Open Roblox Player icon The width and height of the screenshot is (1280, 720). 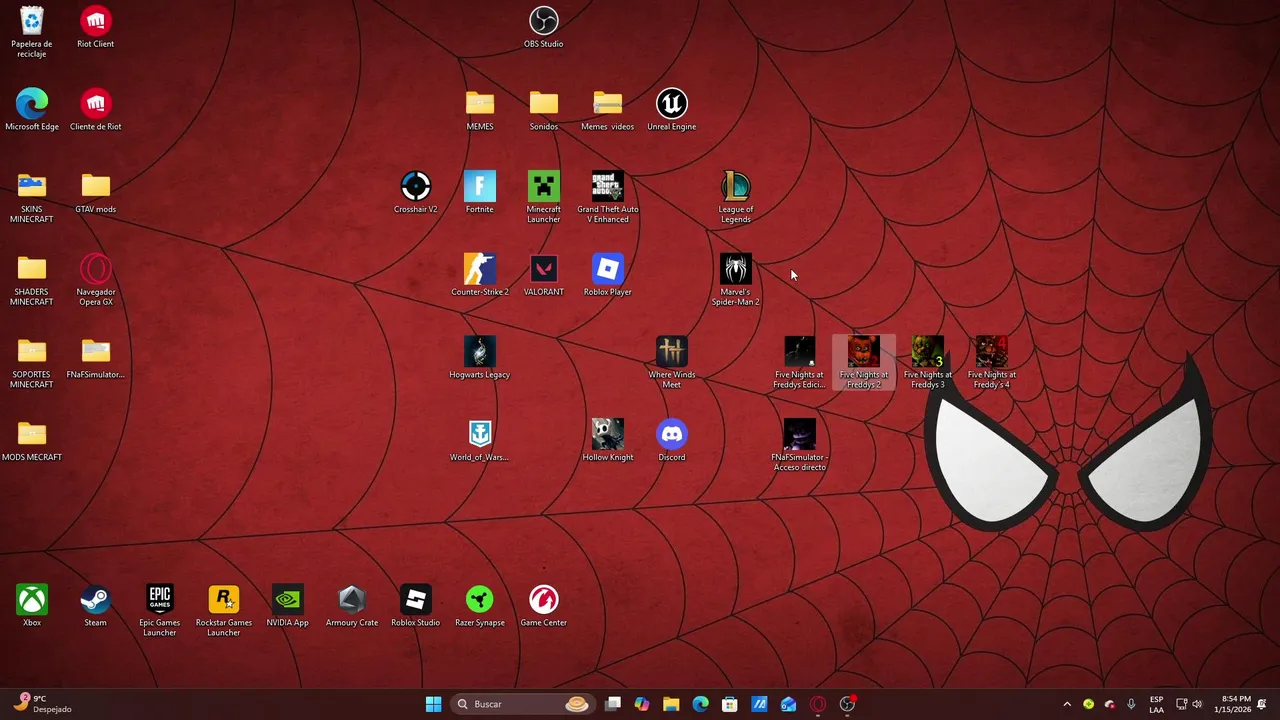point(607,276)
